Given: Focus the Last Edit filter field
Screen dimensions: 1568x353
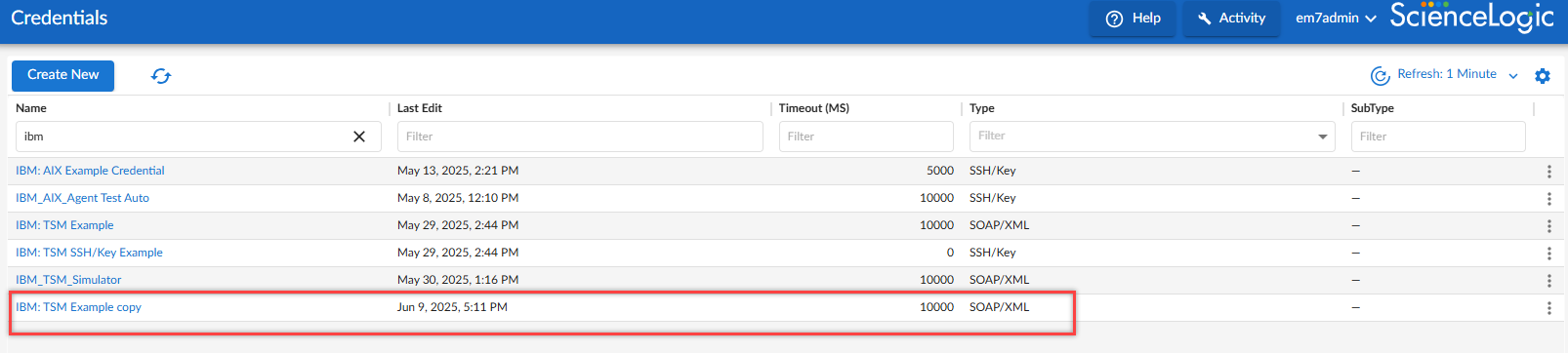Looking at the screenshot, I should (580, 137).
